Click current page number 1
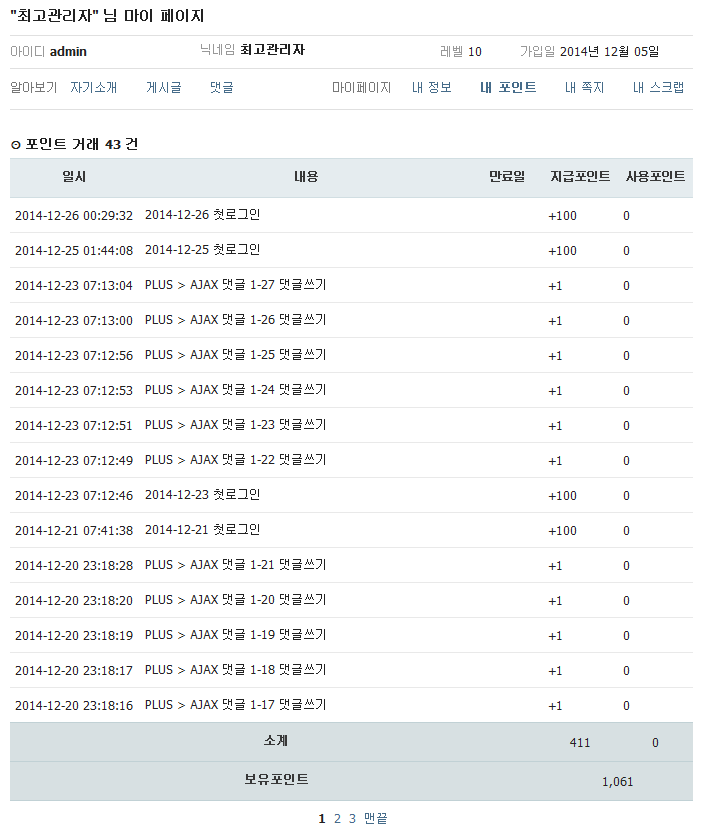The width and height of the screenshot is (711, 835). tap(322, 819)
